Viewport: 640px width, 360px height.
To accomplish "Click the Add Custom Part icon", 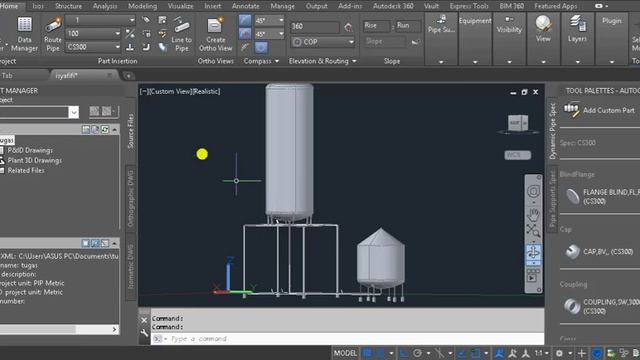I will (571, 110).
